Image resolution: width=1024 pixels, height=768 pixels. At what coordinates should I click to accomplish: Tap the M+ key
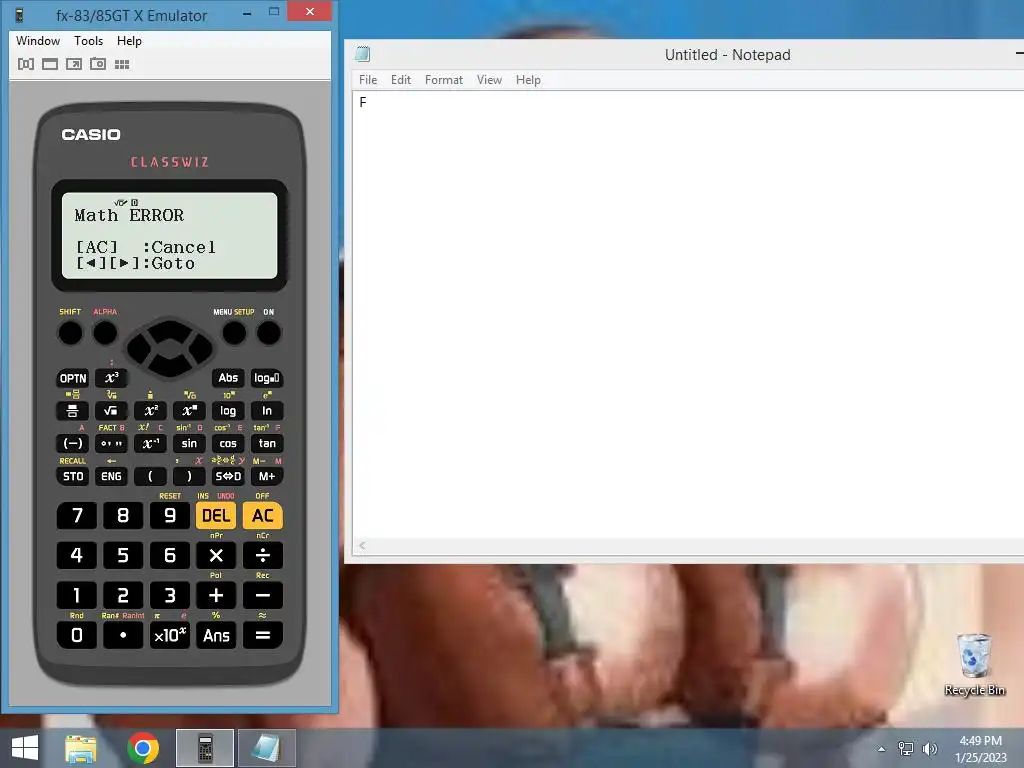266,476
